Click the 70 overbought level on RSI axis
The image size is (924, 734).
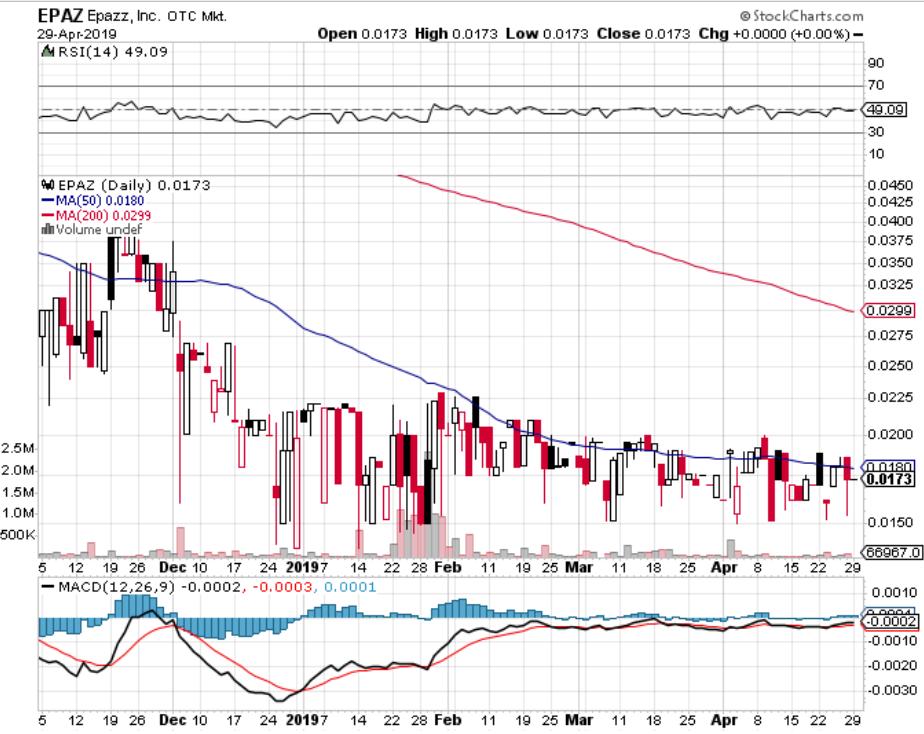tap(876, 85)
